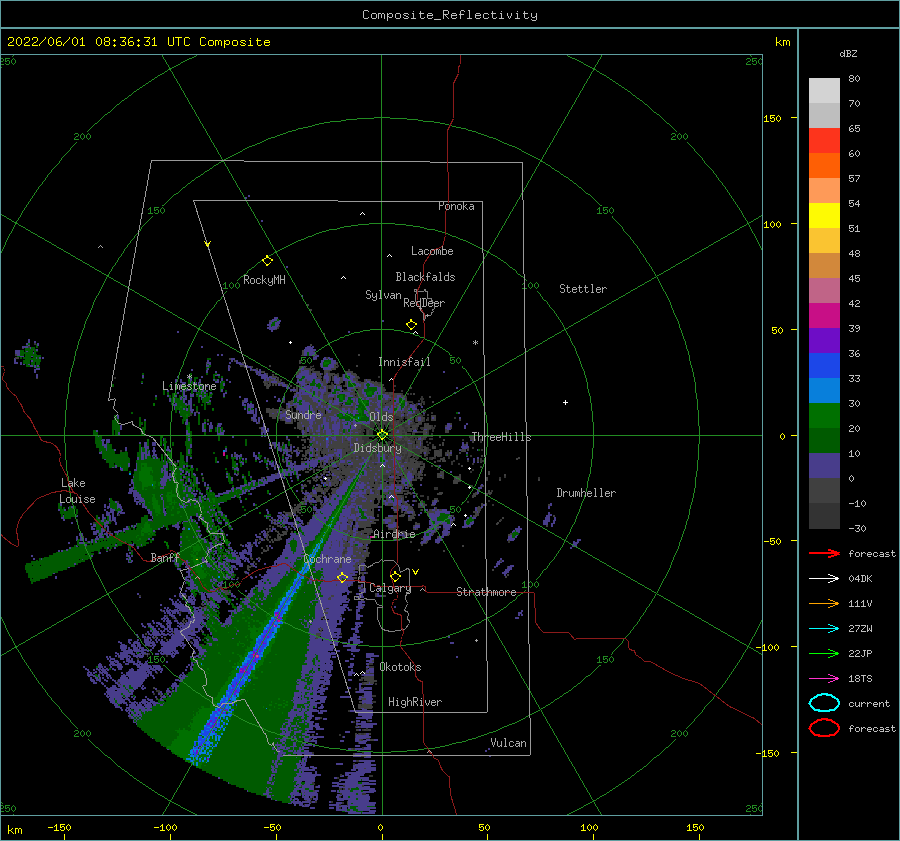Select the purple 36-39 dBZ swatch
This screenshot has width=900, height=841.
click(x=824, y=341)
